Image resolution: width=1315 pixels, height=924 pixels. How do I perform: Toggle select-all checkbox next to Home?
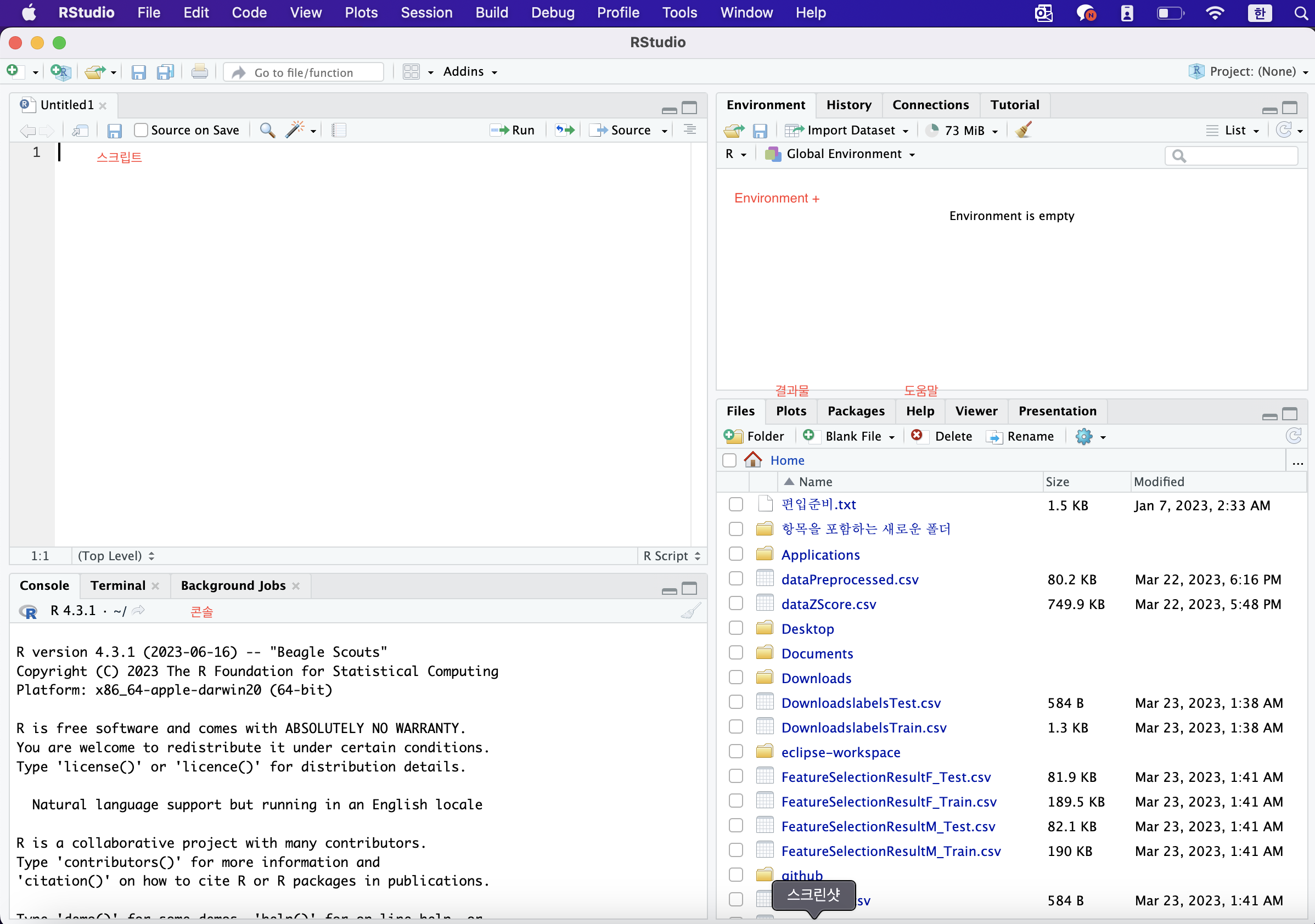click(729, 460)
